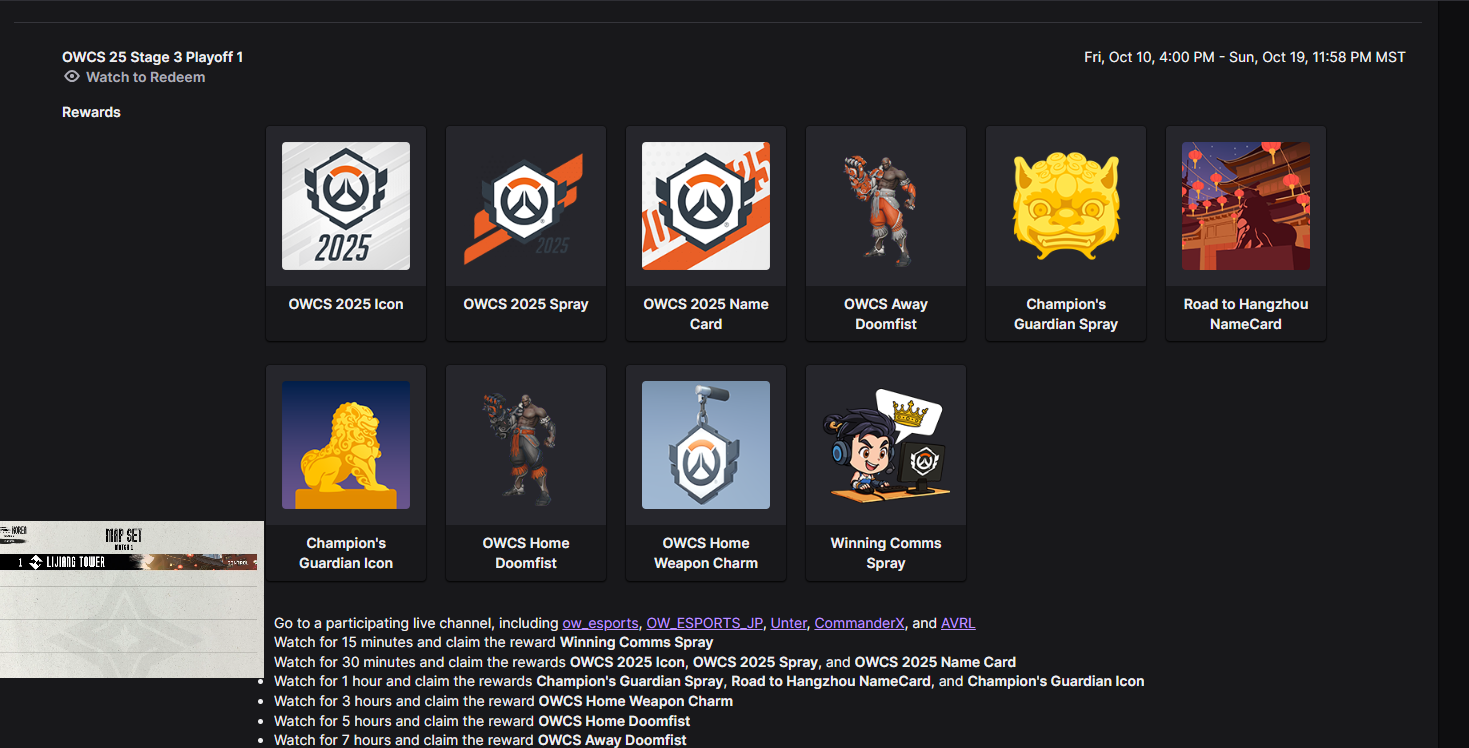Click the 'OWCS 2025 Name Card' caption under its card image
1469x748 pixels.
[706, 314]
